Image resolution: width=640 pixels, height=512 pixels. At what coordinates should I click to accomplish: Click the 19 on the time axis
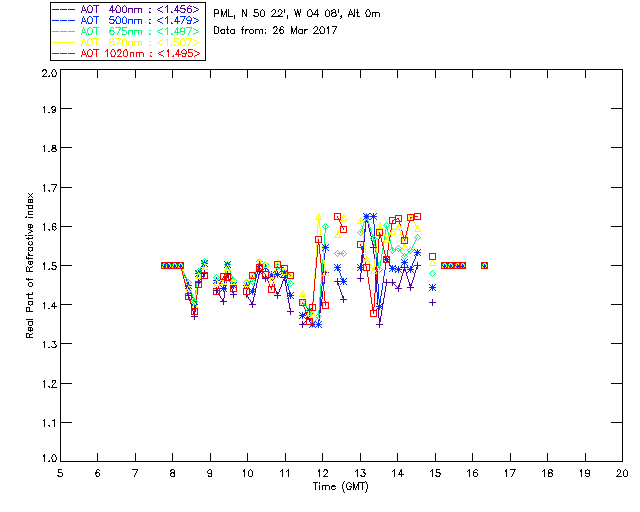pos(585,473)
